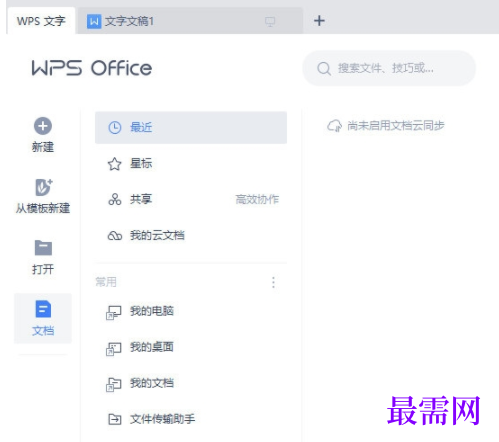
Task: Open 我的文档 location
Action: click(191, 383)
